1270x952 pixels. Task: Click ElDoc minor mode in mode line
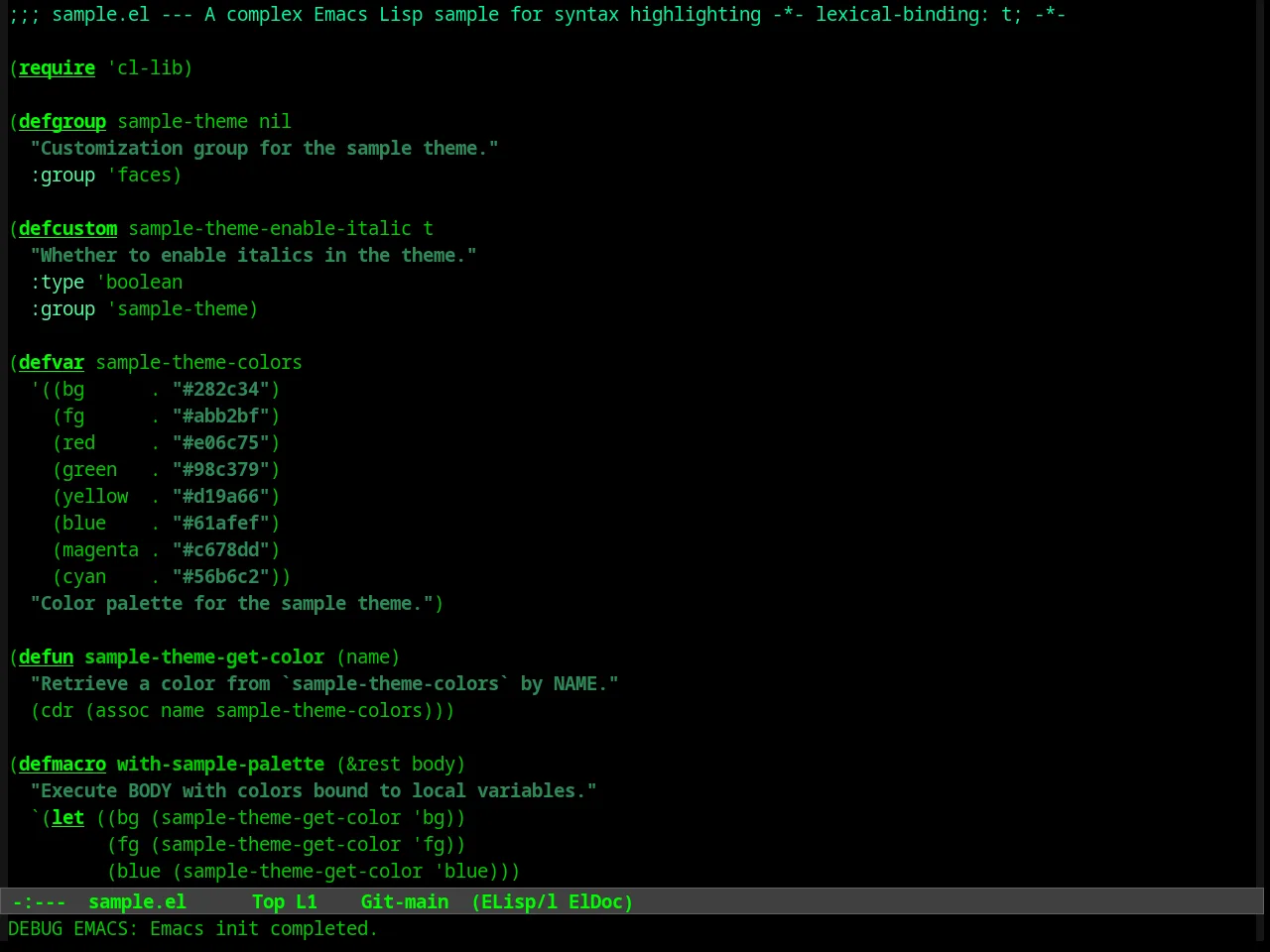[x=595, y=901]
